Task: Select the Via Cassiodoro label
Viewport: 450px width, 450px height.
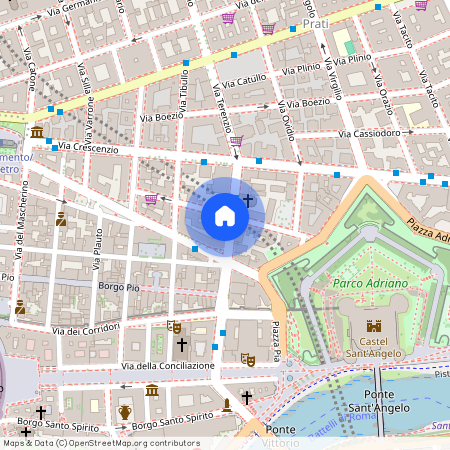Action: [x=369, y=134]
